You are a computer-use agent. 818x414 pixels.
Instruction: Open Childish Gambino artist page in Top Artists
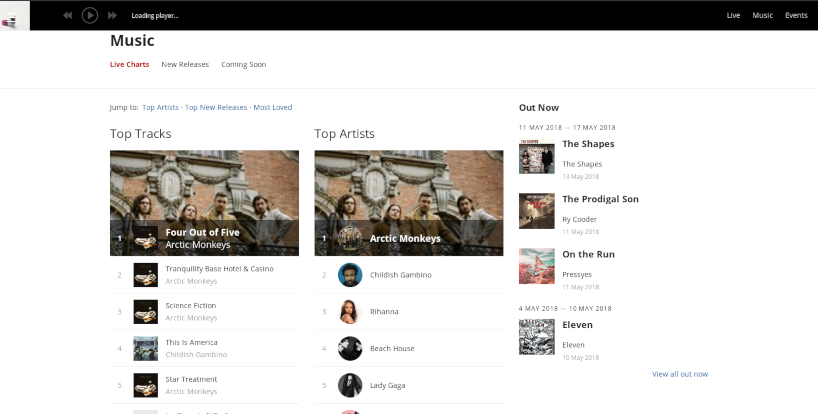point(401,275)
